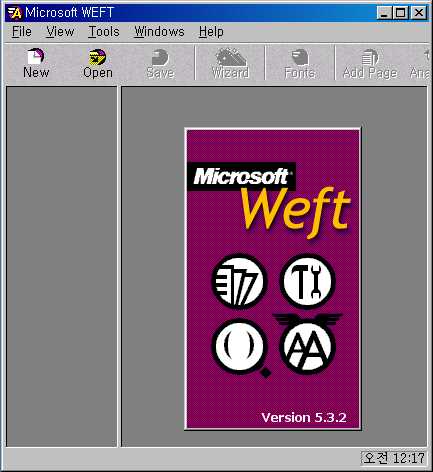
Task: Click the Microsoft Weft splash image
Action: pyautogui.click(x=273, y=279)
